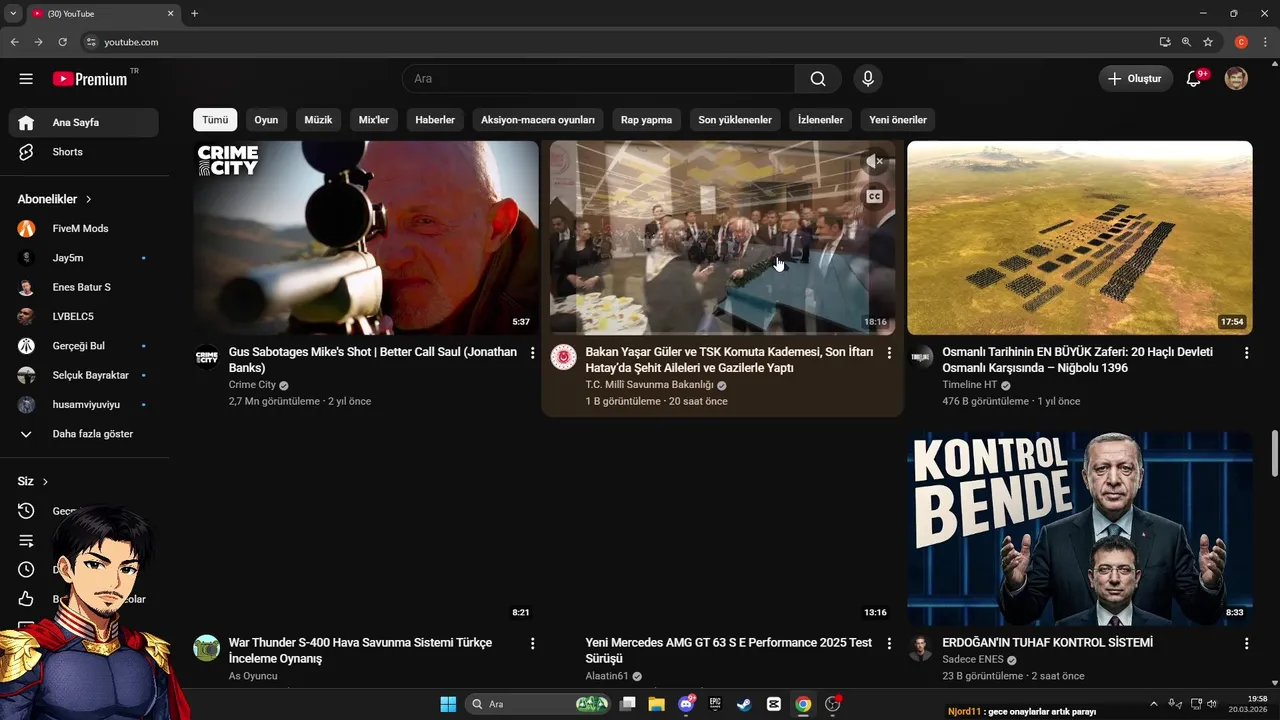1280x720 pixels.
Task: Open husamviyuviyu subscription
Action: 84,404
